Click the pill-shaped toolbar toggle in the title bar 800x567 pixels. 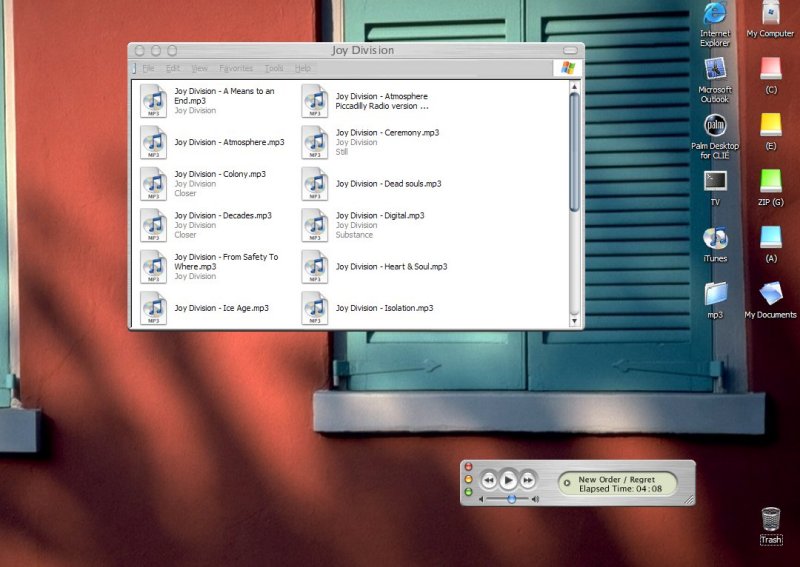coord(570,51)
